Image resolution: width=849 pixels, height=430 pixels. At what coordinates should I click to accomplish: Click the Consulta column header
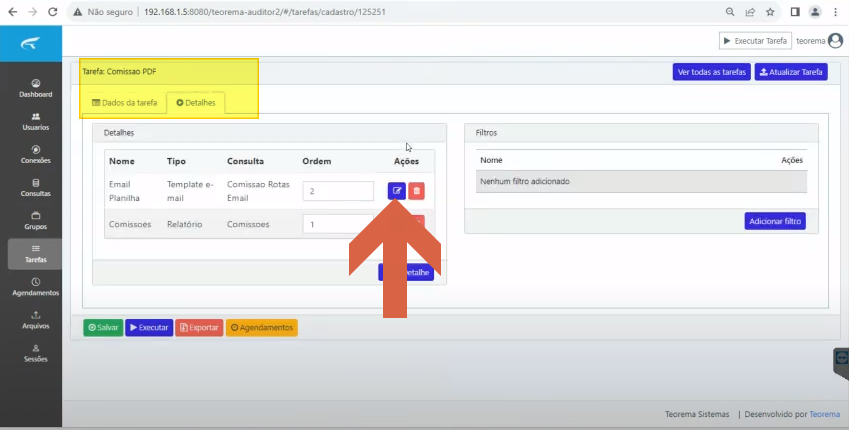[245, 161]
